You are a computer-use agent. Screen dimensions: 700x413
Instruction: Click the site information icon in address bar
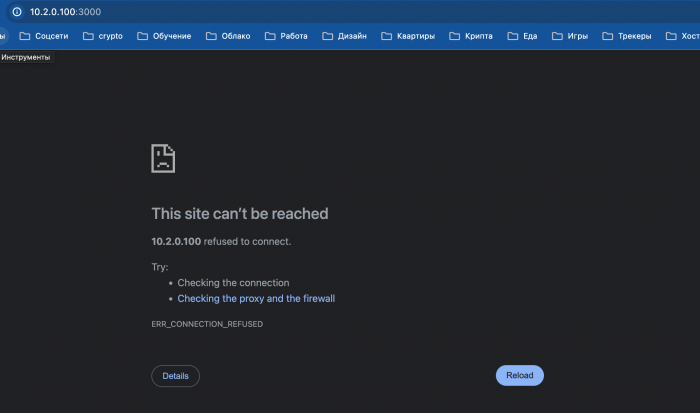(x=16, y=12)
